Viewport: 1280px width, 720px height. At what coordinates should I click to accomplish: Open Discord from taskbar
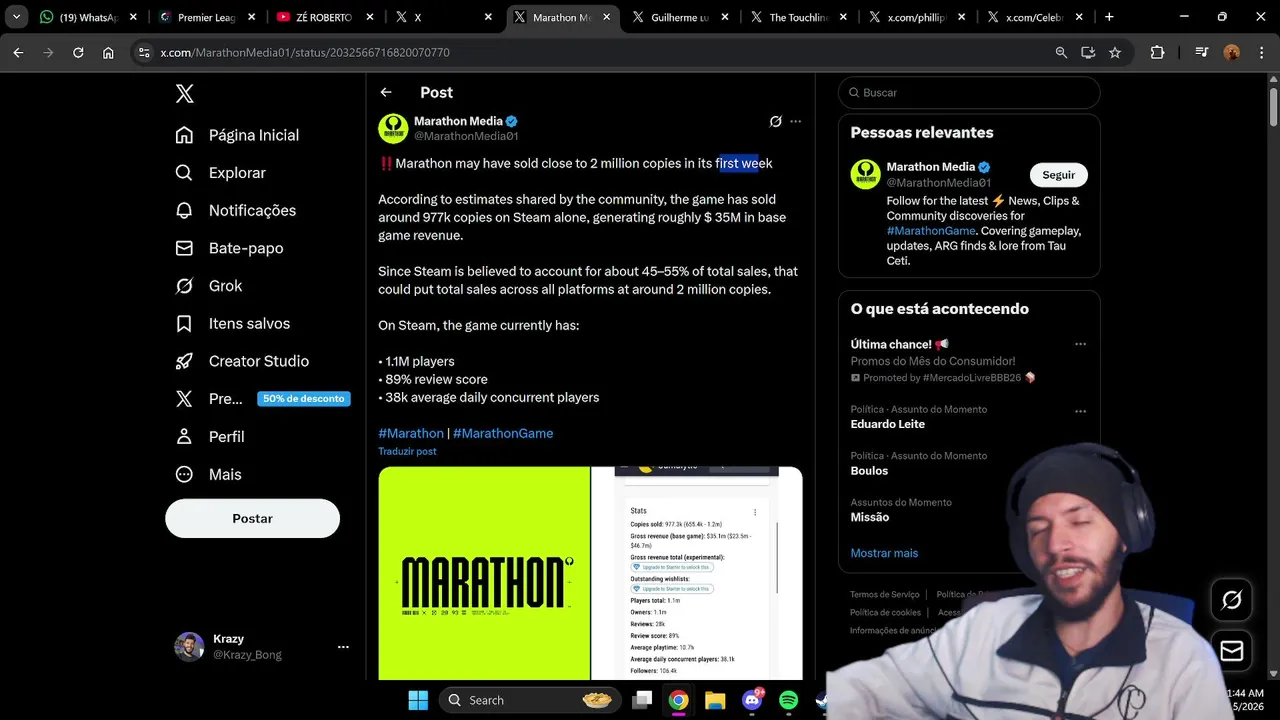(752, 700)
